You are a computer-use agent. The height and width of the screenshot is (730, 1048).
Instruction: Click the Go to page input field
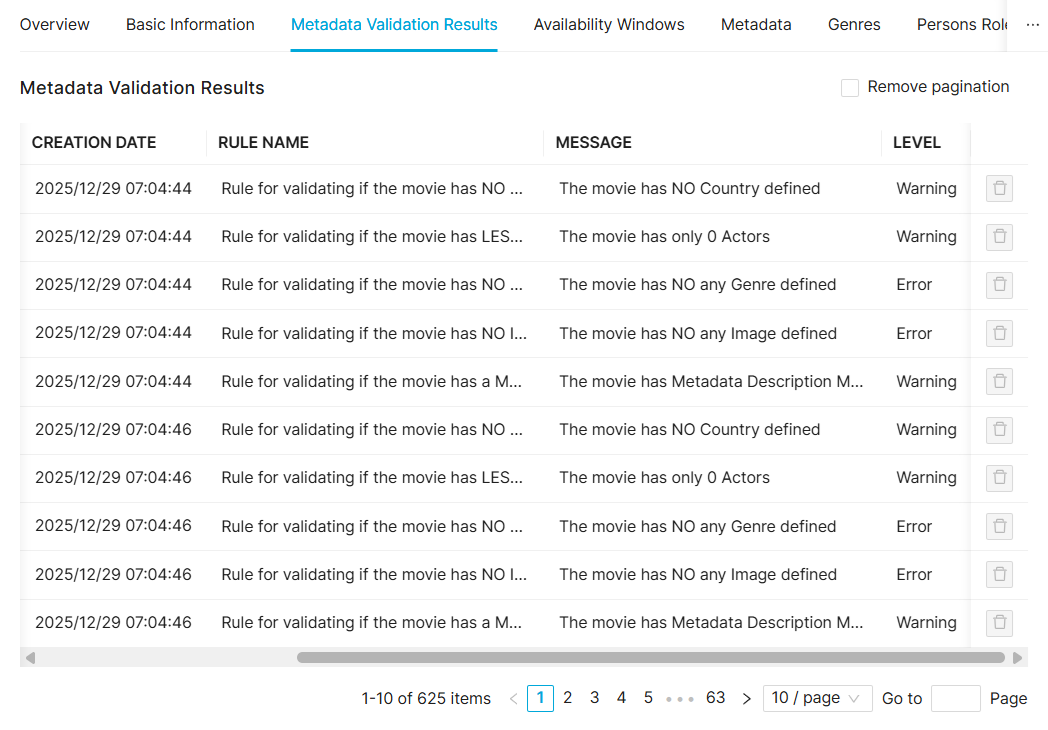[955, 698]
